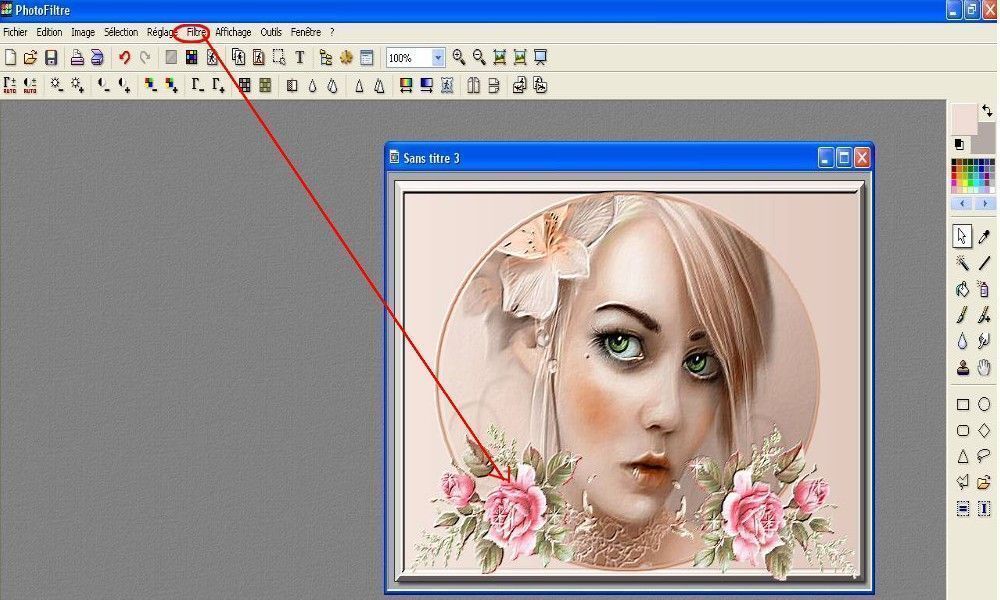Click the scanner import icon
The height and width of the screenshot is (600, 1000).
tap(97, 57)
